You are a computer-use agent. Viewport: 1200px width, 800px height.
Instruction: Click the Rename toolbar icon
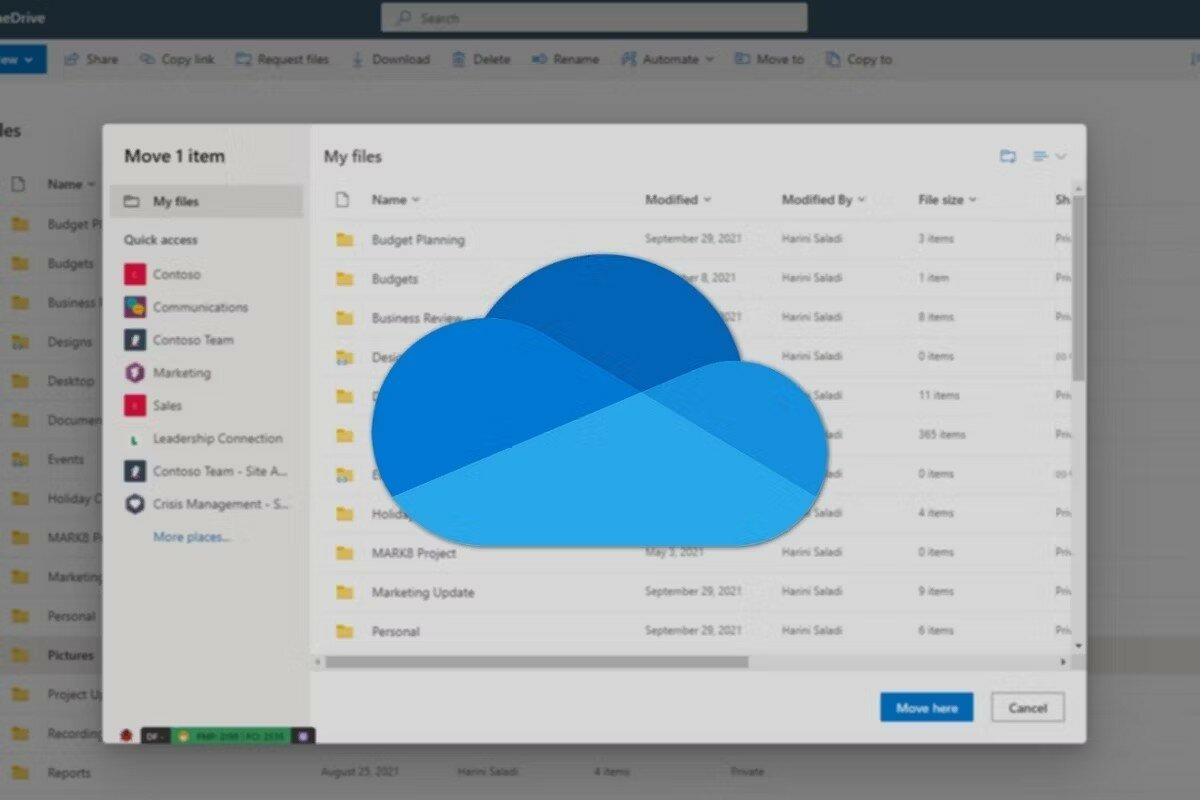(540, 59)
